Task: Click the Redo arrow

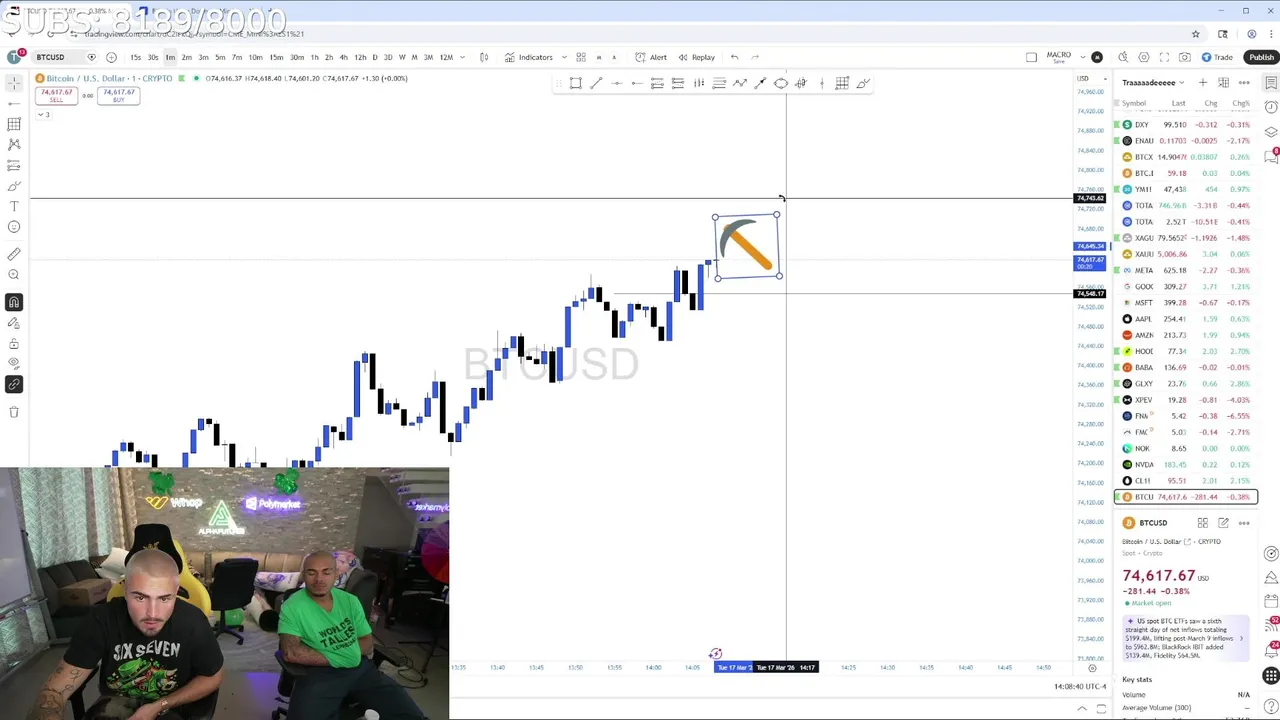Action: coord(755,57)
